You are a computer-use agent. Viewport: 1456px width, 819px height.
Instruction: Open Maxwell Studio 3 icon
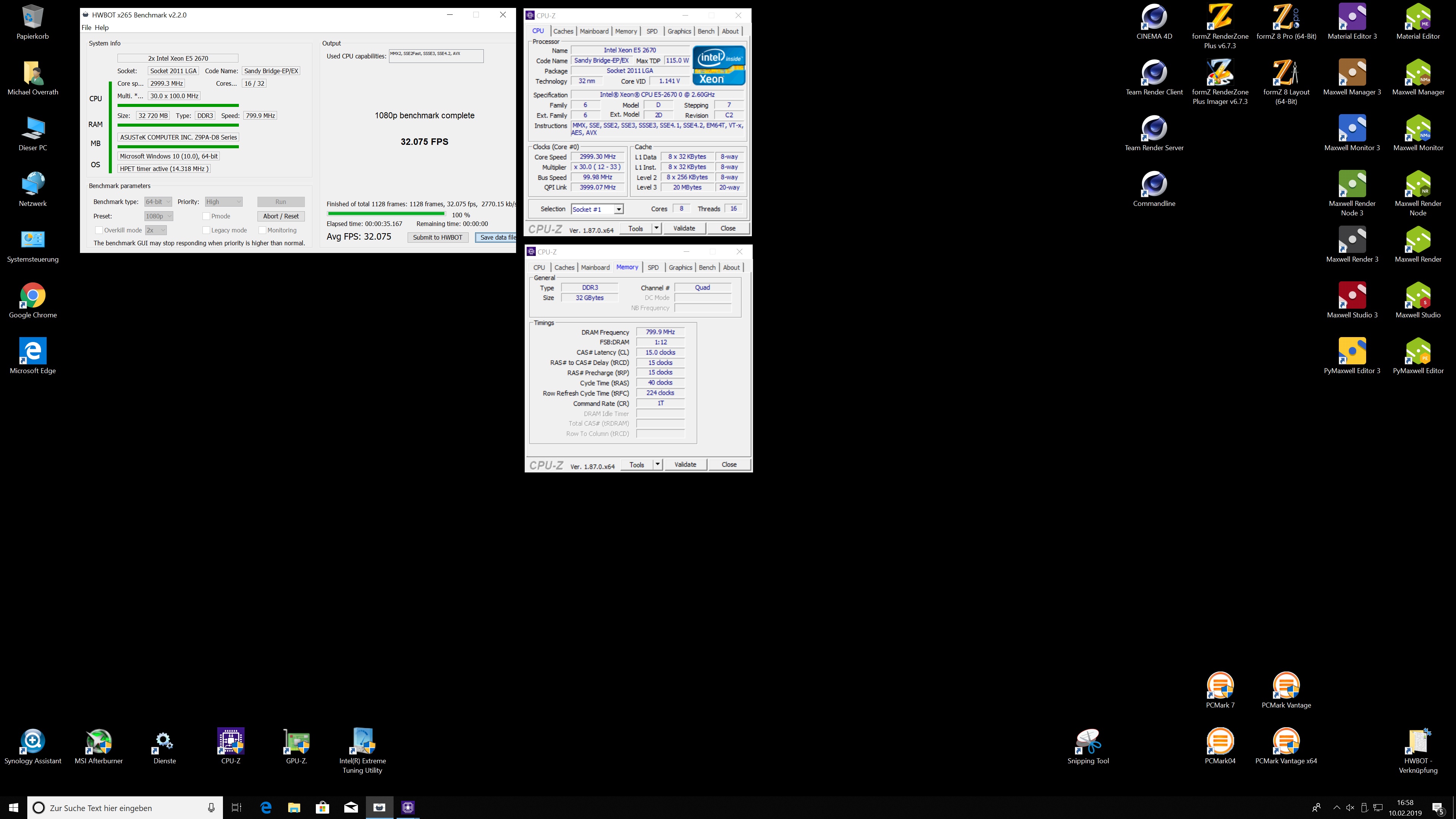(x=1352, y=301)
